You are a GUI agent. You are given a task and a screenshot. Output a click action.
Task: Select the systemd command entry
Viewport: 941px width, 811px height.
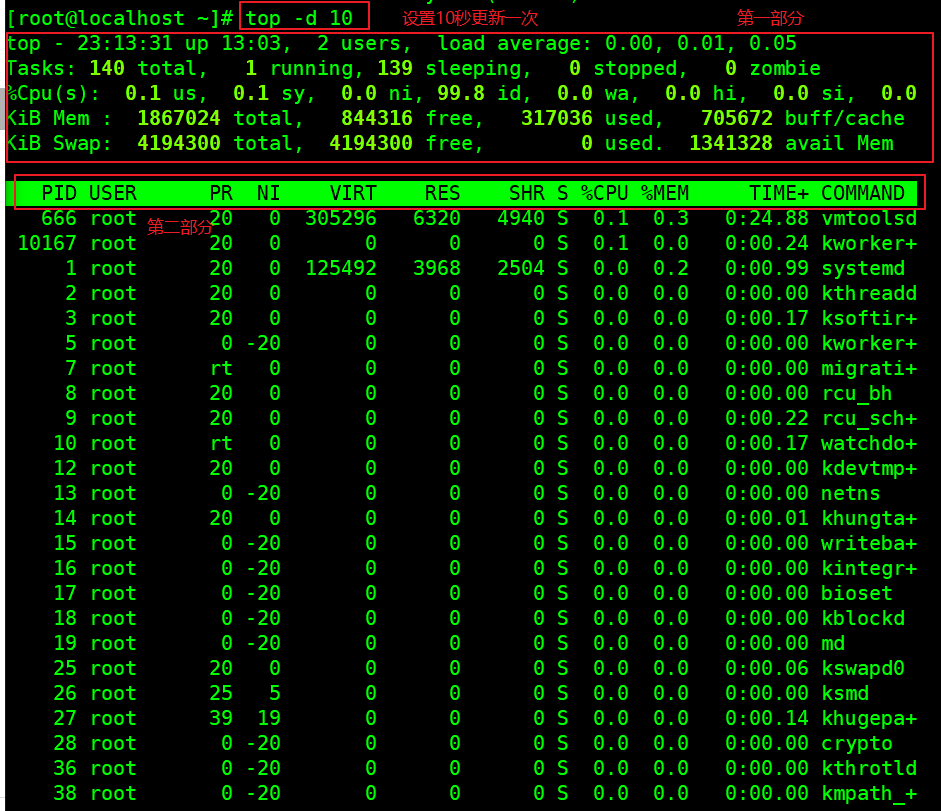click(x=863, y=268)
